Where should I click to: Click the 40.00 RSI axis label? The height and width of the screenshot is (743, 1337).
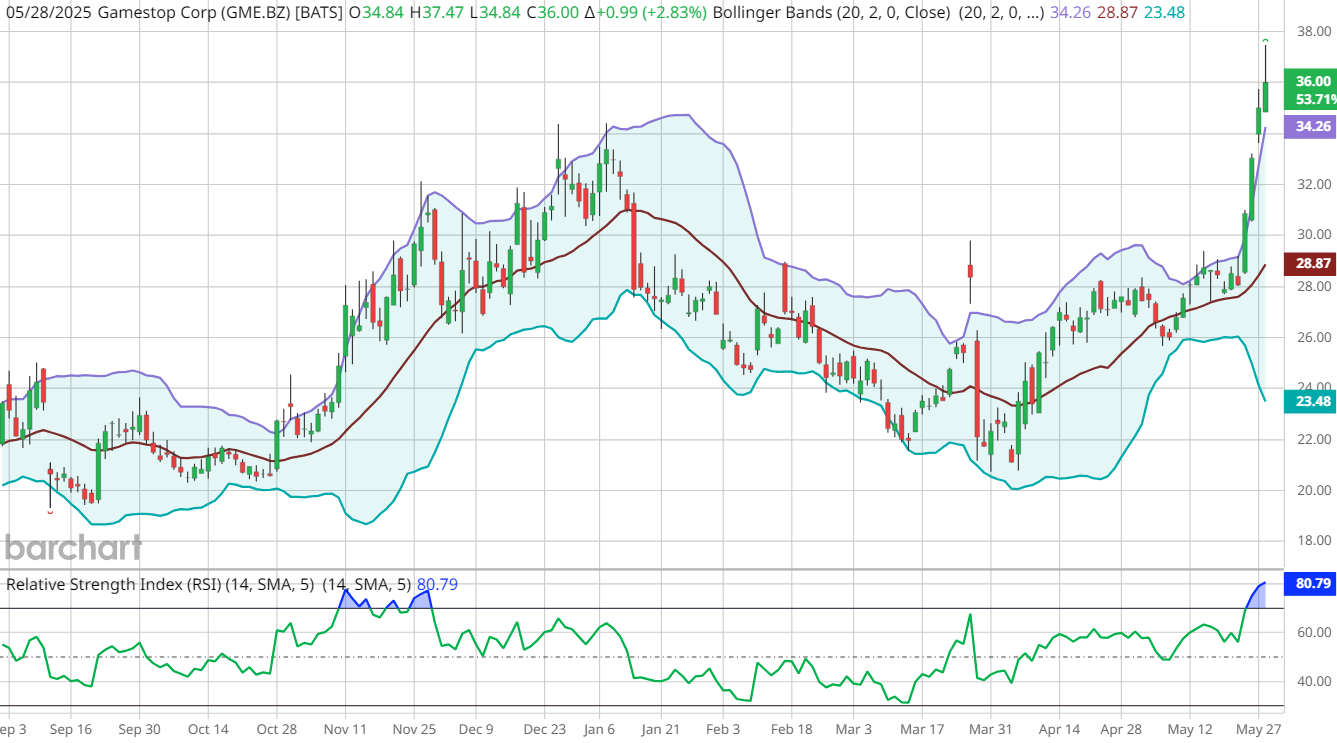point(1313,682)
